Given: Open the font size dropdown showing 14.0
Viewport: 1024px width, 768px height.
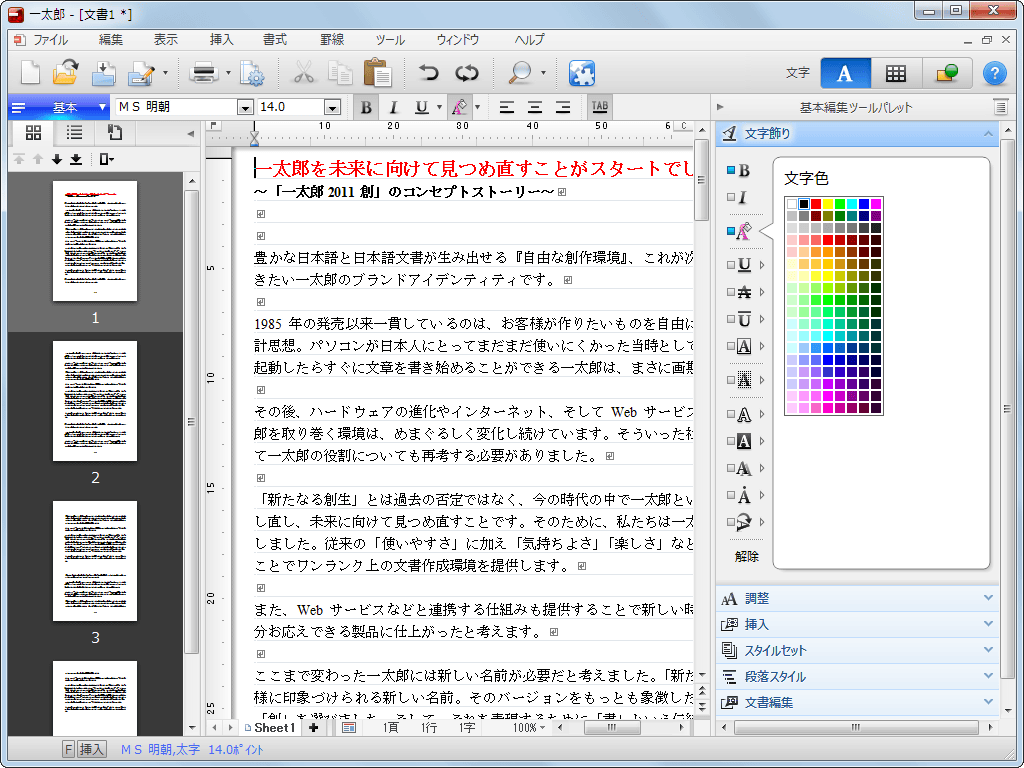Looking at the screenshot, I should pyautogui.click(x=332, y=107).
